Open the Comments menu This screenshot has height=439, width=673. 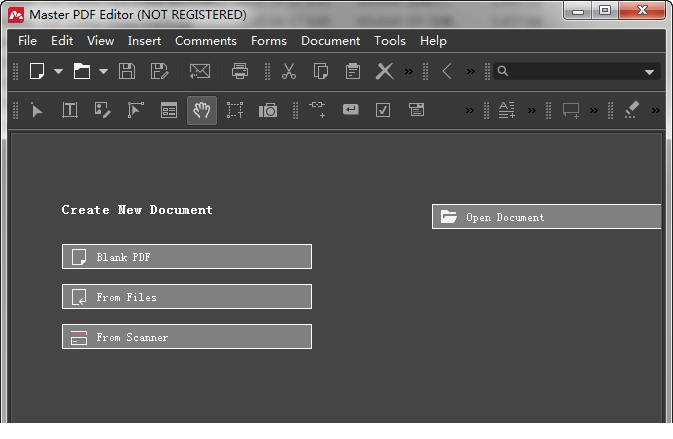click(x=206, y=41)
